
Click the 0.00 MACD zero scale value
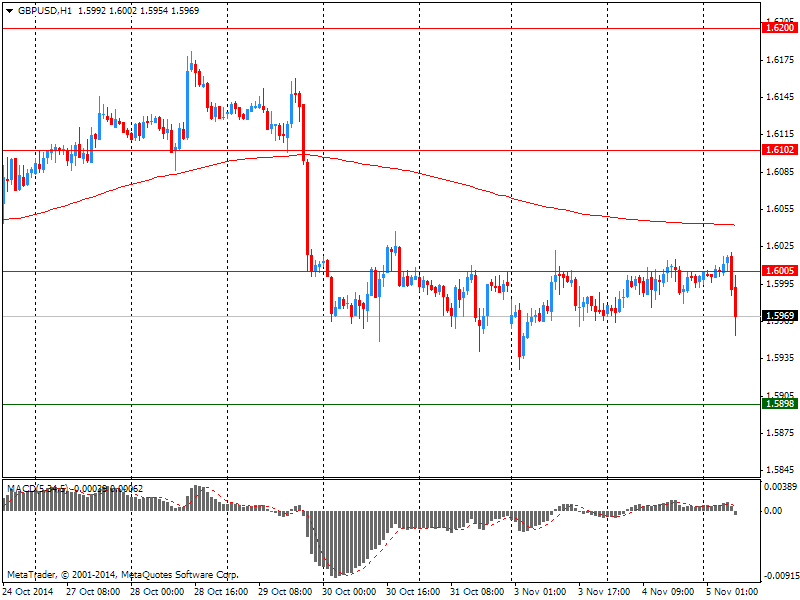point(773,511)
